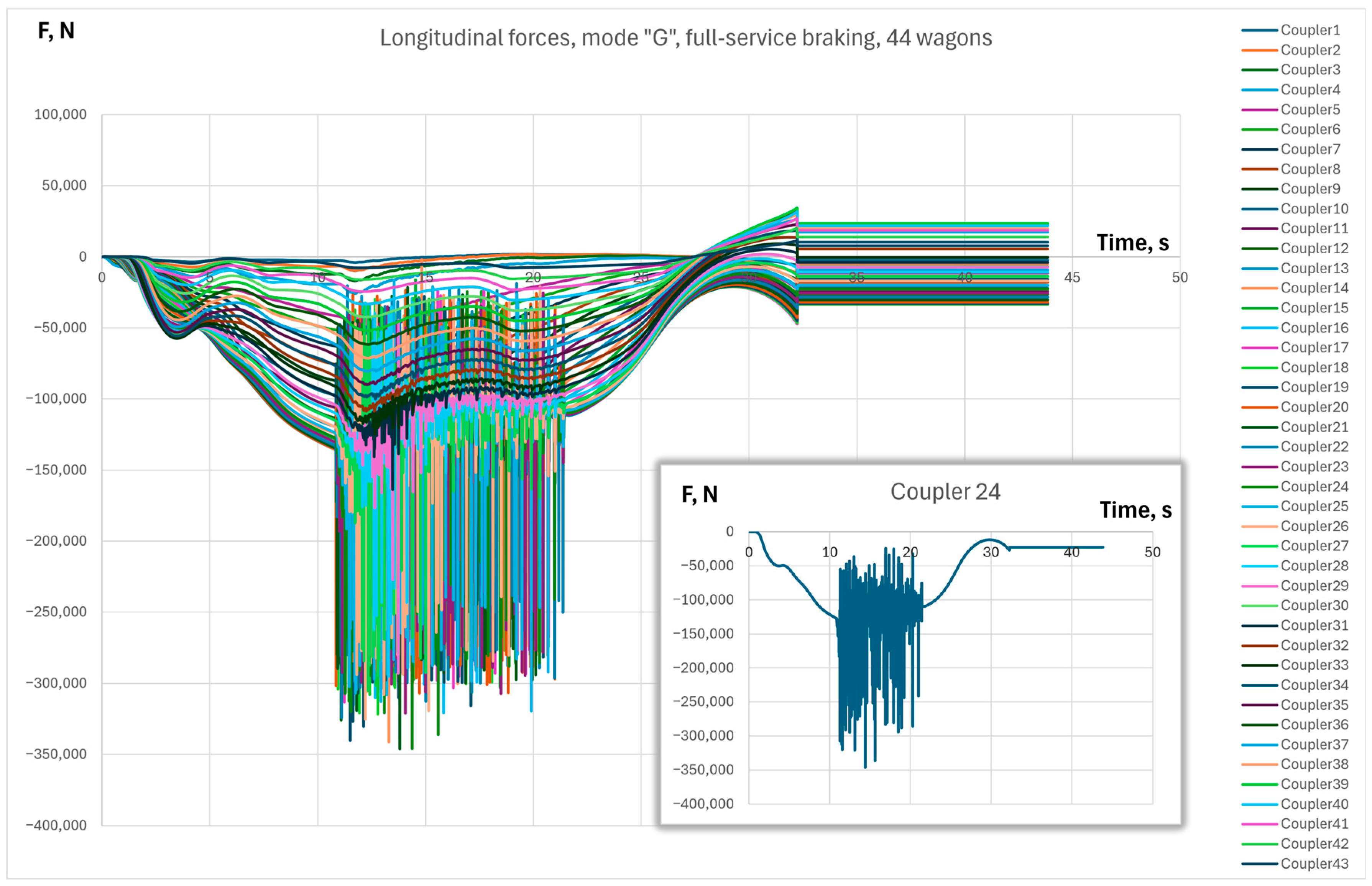Click the 100,000 tick label on y-axis

point(61,115)
